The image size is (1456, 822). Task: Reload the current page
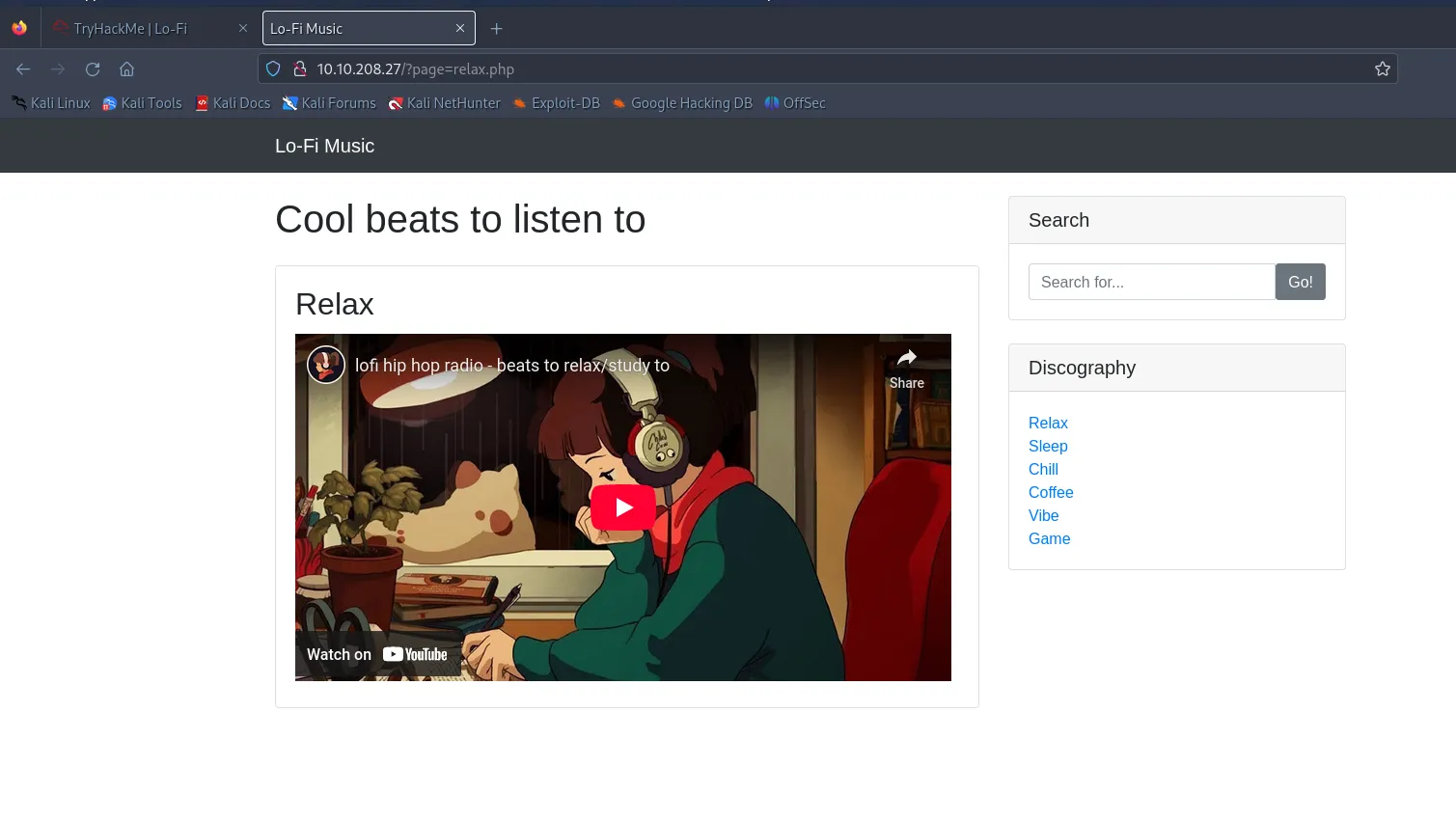tap(93, 69)
